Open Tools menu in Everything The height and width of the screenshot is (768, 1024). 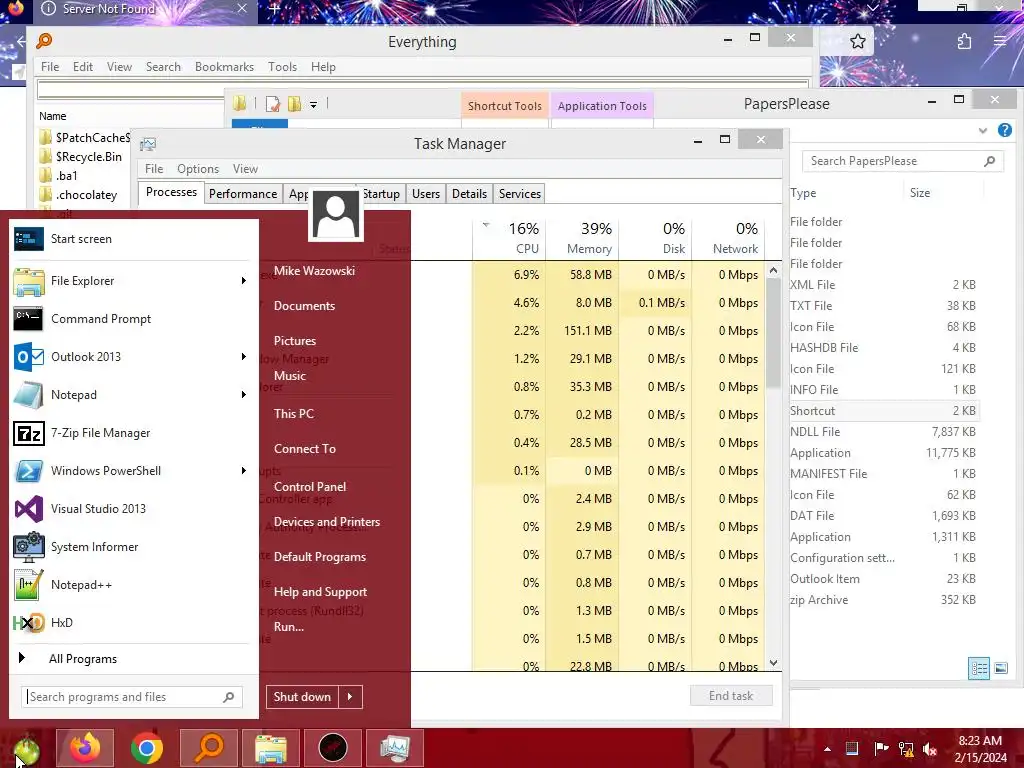tap(282, 67)
